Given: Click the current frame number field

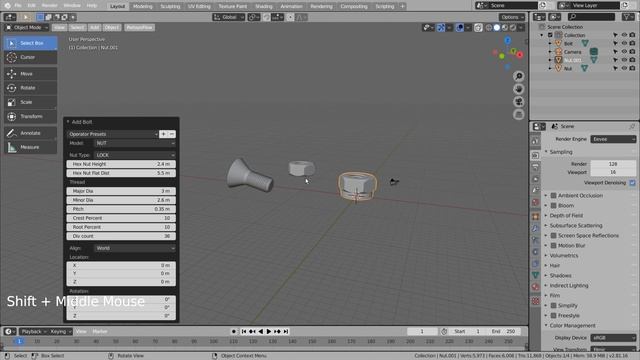Looking at the screenshot, I should pos(422,331).
